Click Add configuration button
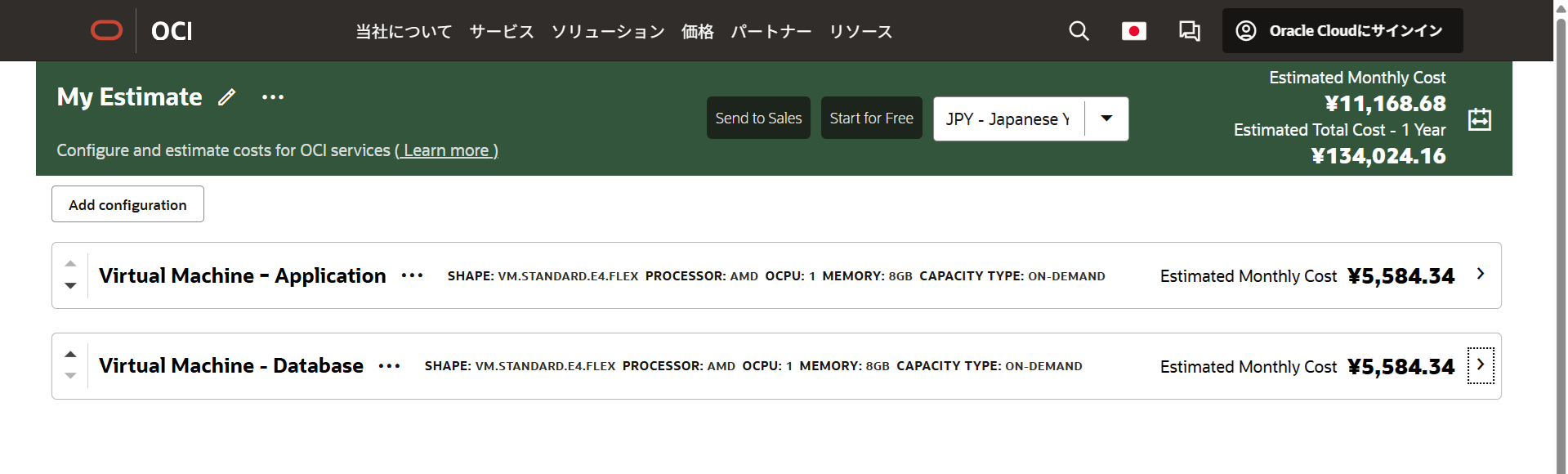 (x=127, y=204)
